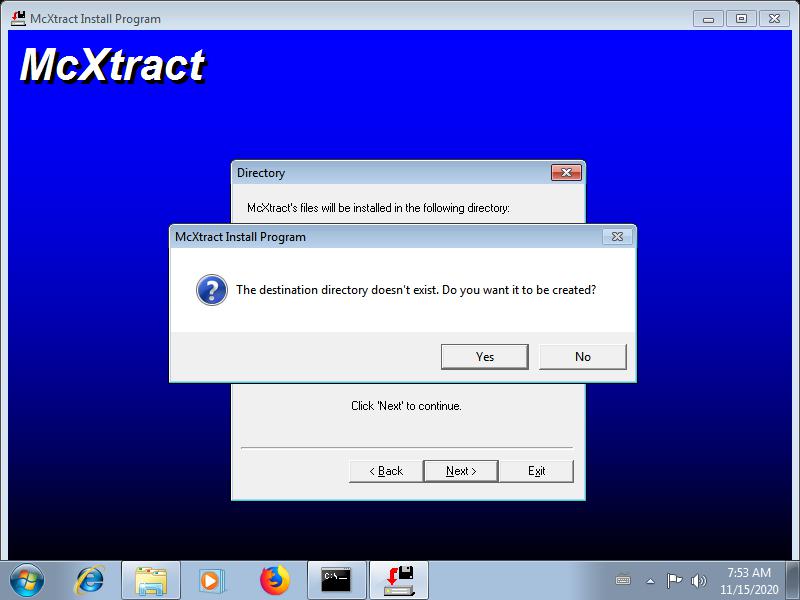Open Windows Media Player from taskbar
Image resolution: width=800 pixels, height=600 pixels.
click(210, 581)
